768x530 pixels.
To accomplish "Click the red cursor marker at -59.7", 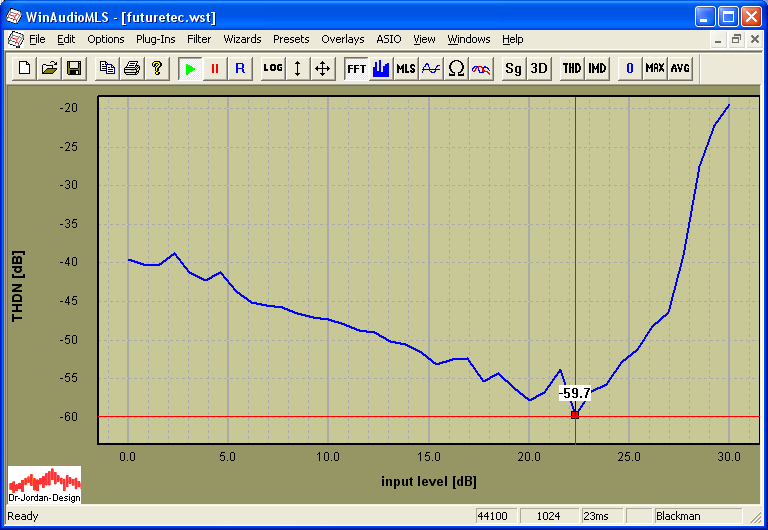I will [x=575, y=414].
